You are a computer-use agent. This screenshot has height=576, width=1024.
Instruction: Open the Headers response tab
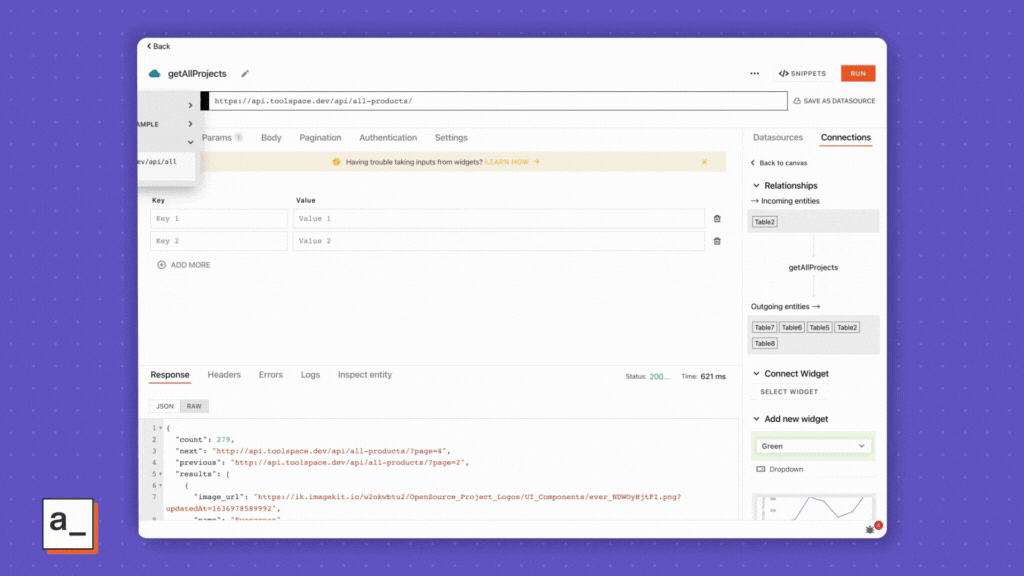pos(224,374)
